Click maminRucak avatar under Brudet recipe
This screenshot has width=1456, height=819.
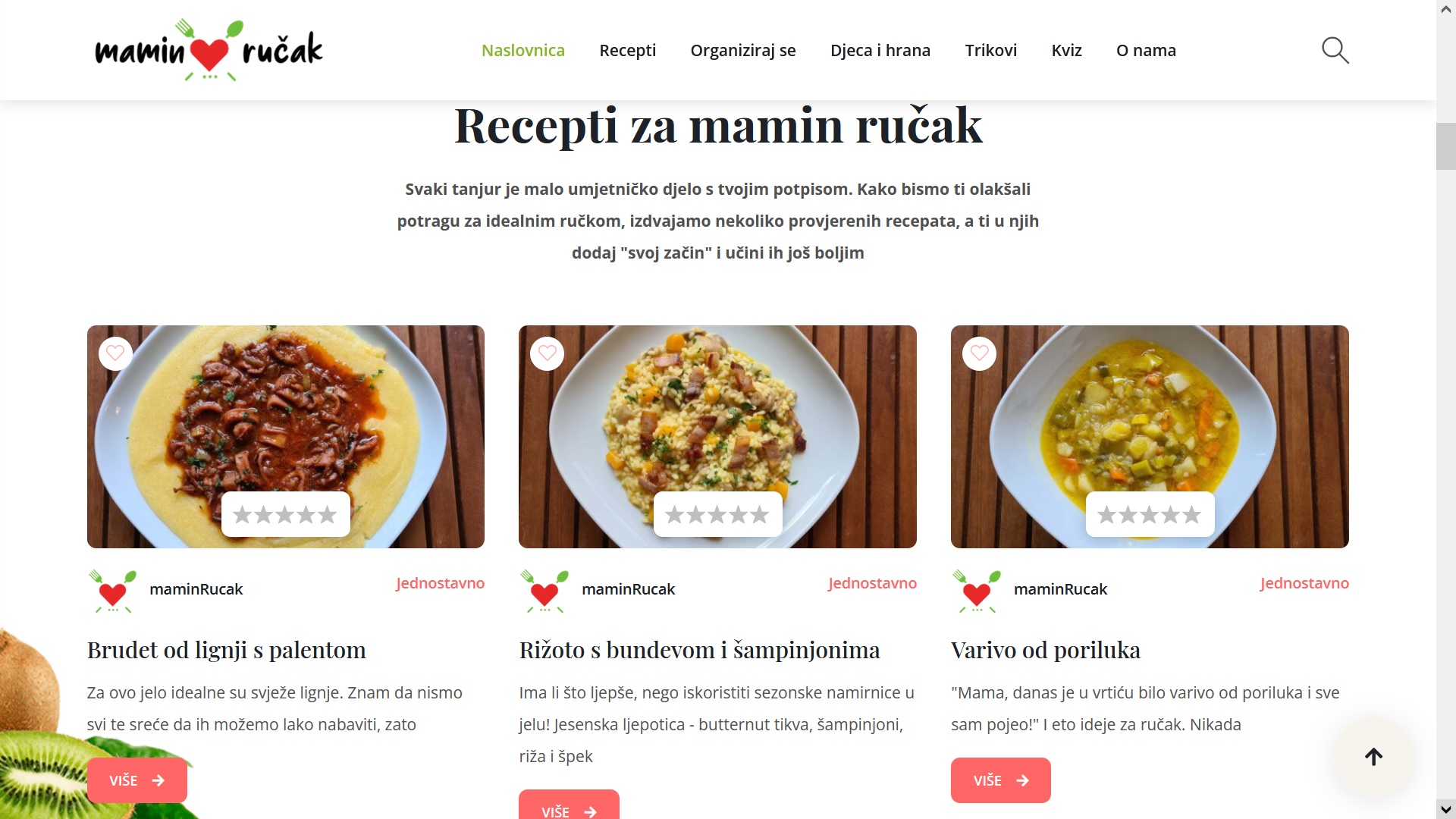(112, 591)
